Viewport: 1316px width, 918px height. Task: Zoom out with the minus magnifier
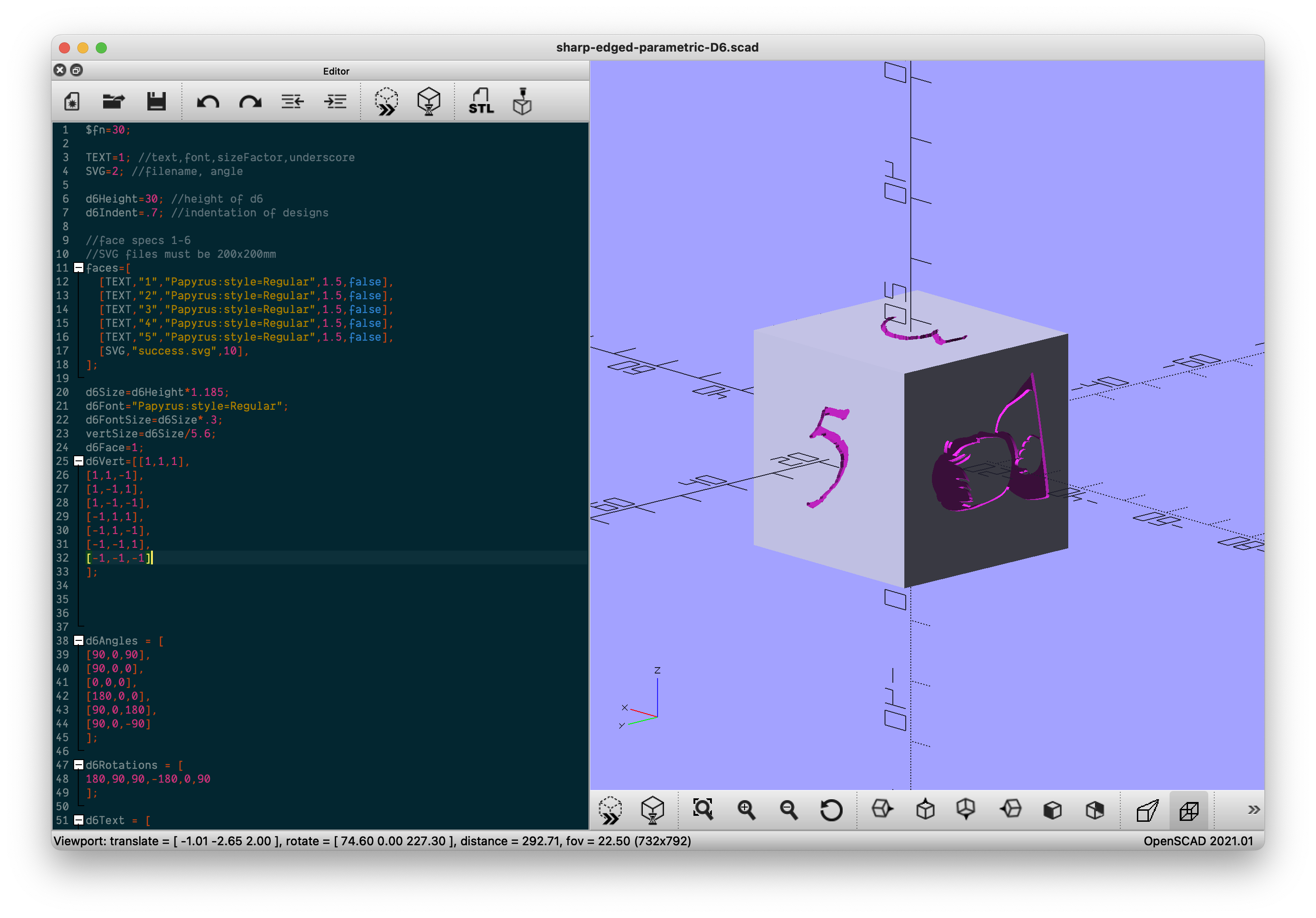[x=789, y=810]
